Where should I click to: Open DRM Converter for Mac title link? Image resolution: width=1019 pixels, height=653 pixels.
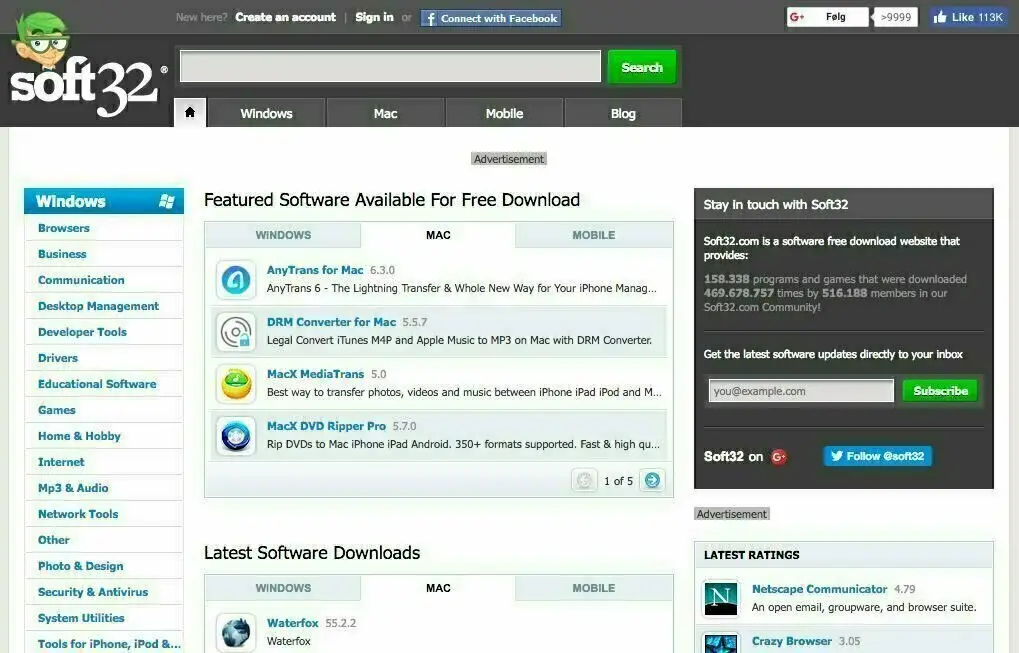pos(331,322)
